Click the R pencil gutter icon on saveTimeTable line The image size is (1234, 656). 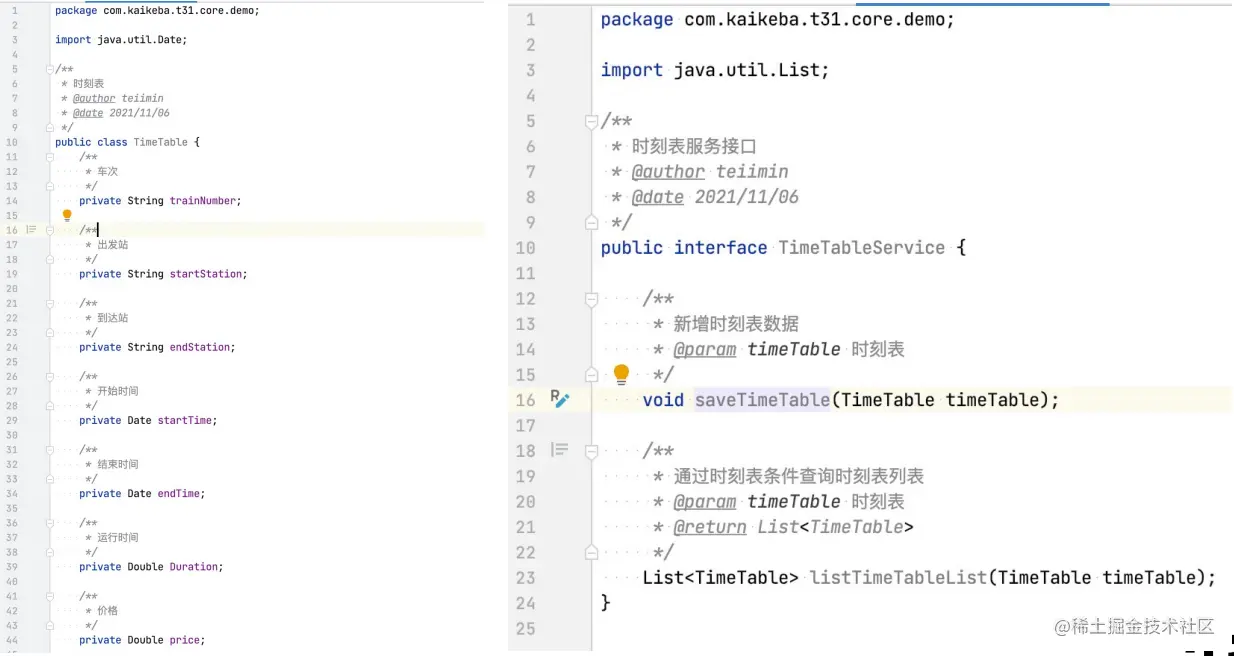(559, 399)
